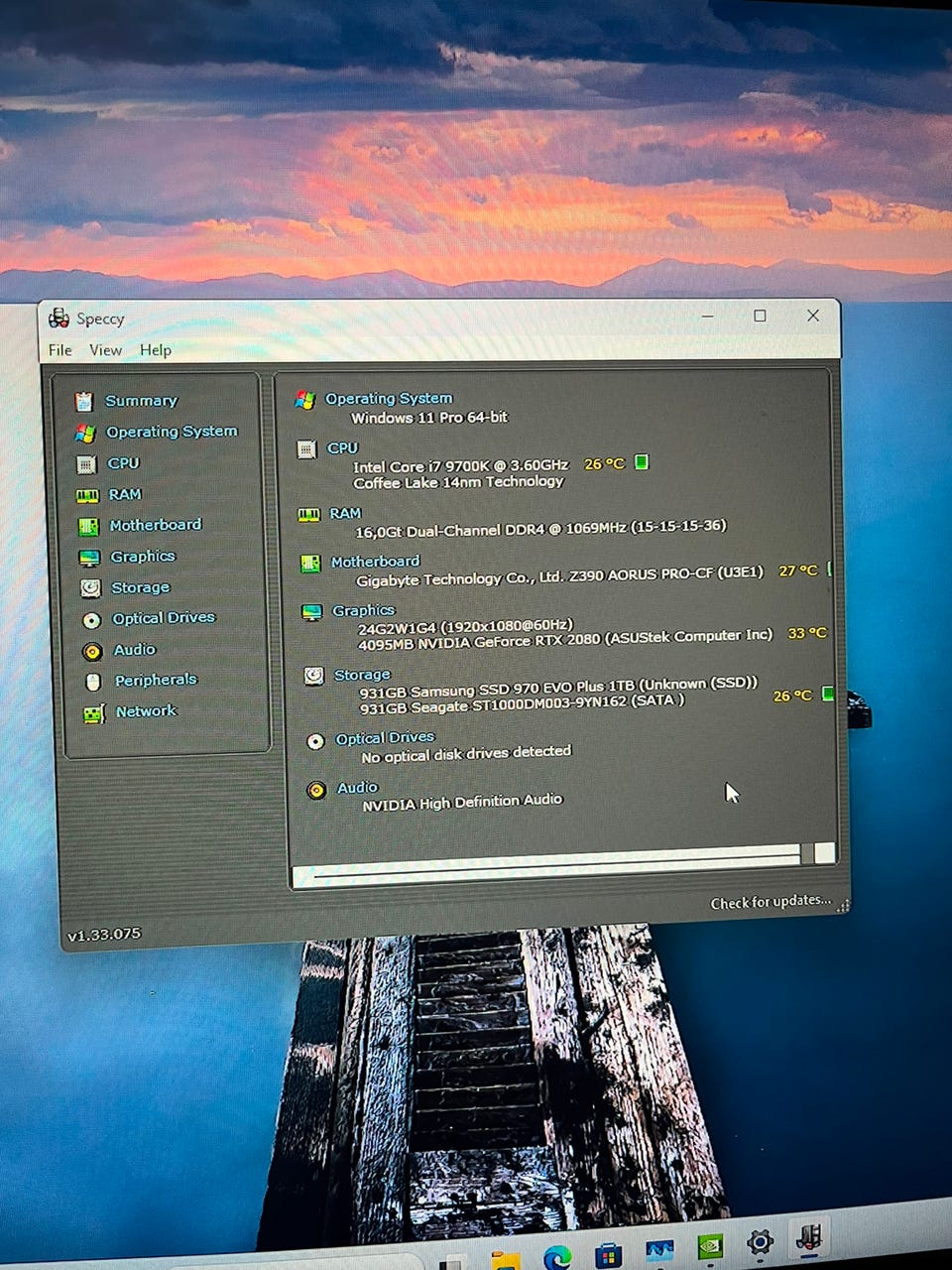Click the green CPU temperature indicator
952x1270 pixels.
[x=642, y=462]
